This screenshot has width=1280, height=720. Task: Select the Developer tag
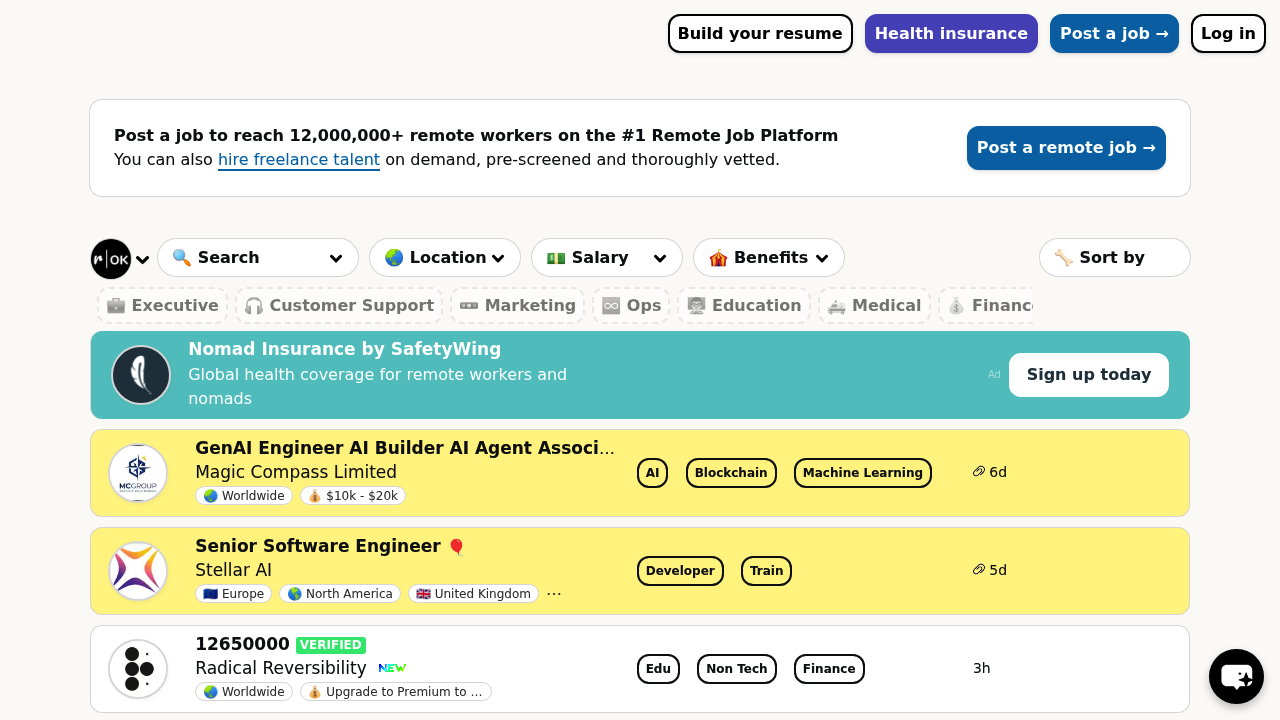tap(680, 571)
